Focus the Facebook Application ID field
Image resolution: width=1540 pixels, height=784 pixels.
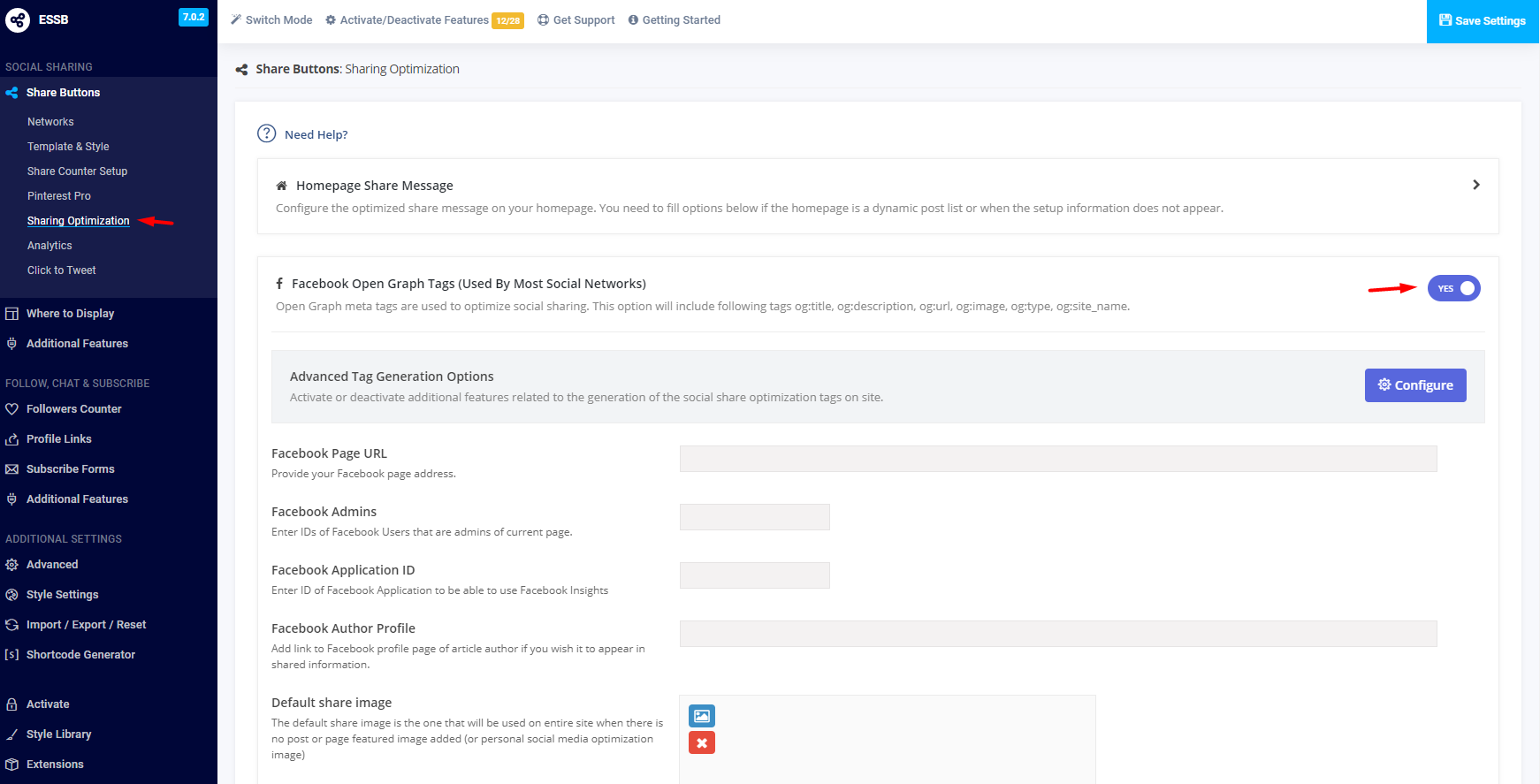pyautogui.click(x=754, y=575)
